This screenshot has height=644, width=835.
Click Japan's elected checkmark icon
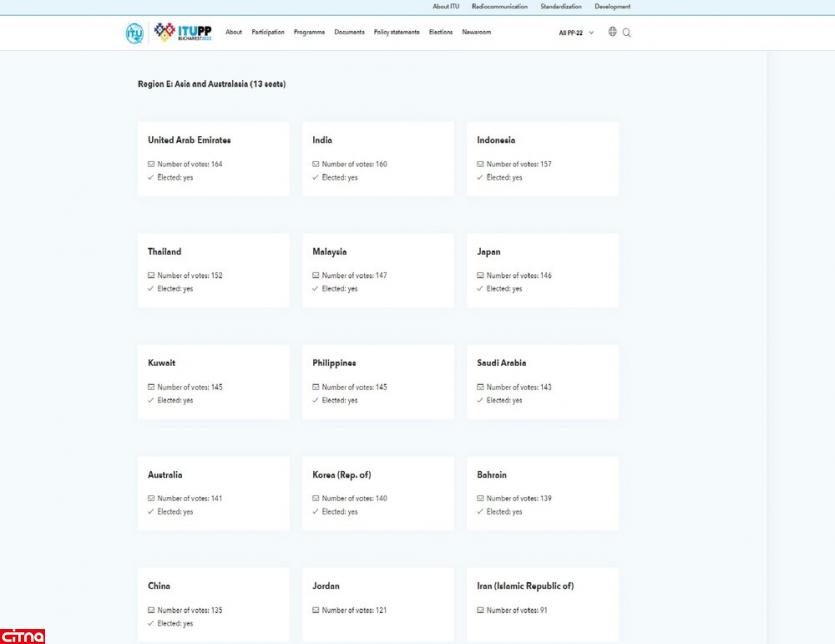click(480, 289)
